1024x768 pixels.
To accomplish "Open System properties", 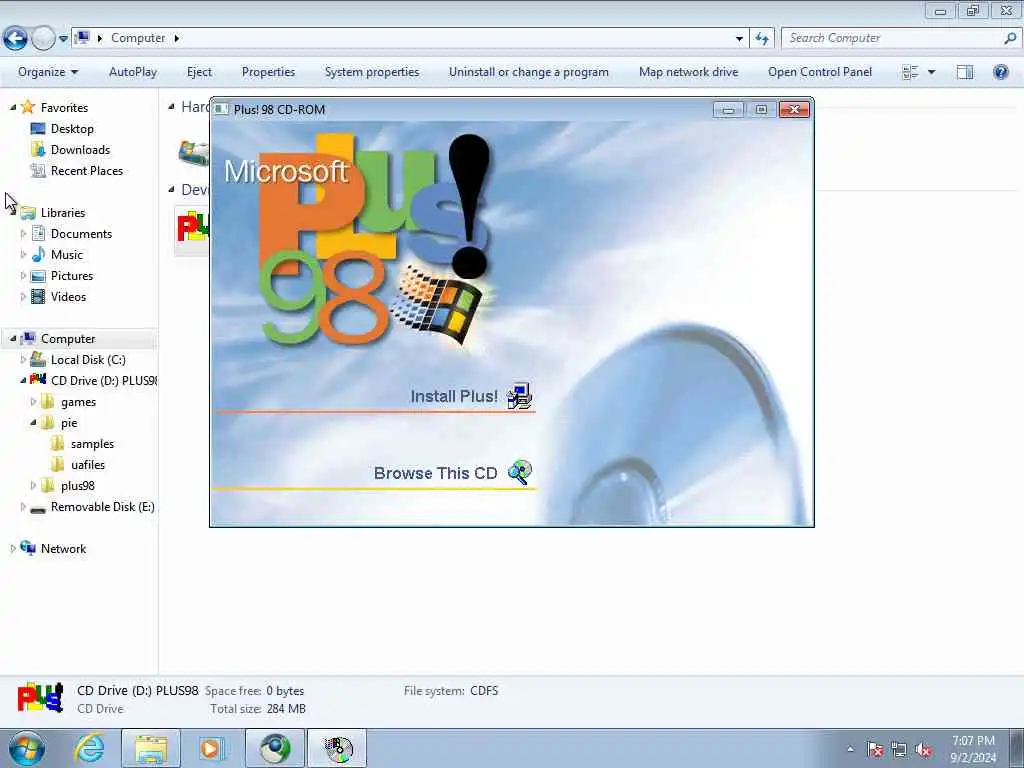I will pyautogui.click(x=372, y=72).
